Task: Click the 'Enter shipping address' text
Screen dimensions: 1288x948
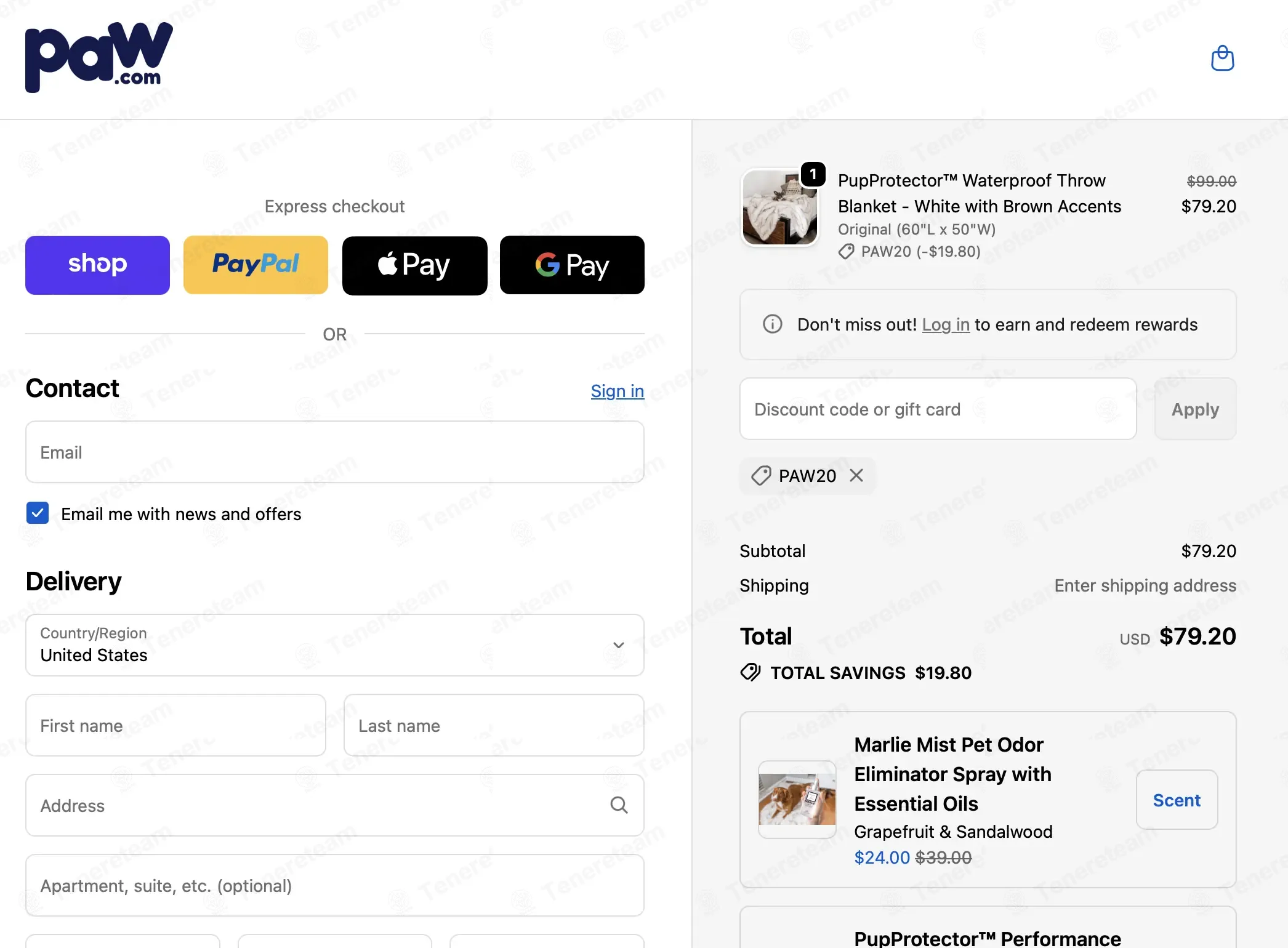Action: pyautogui.click(x=1145, y=585)
